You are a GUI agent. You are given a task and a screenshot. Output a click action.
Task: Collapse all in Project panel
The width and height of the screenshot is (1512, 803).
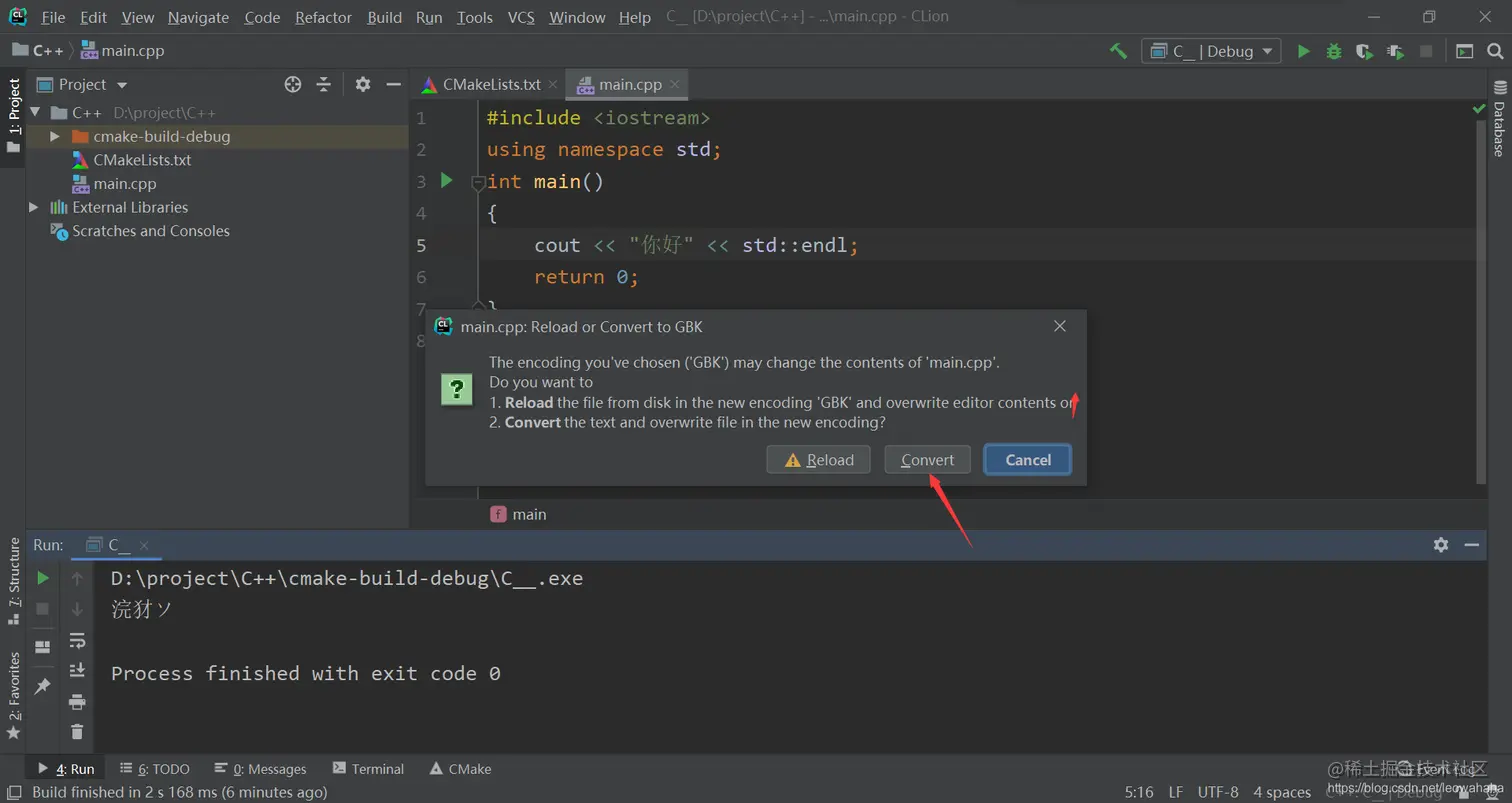(x=324, y=85)
